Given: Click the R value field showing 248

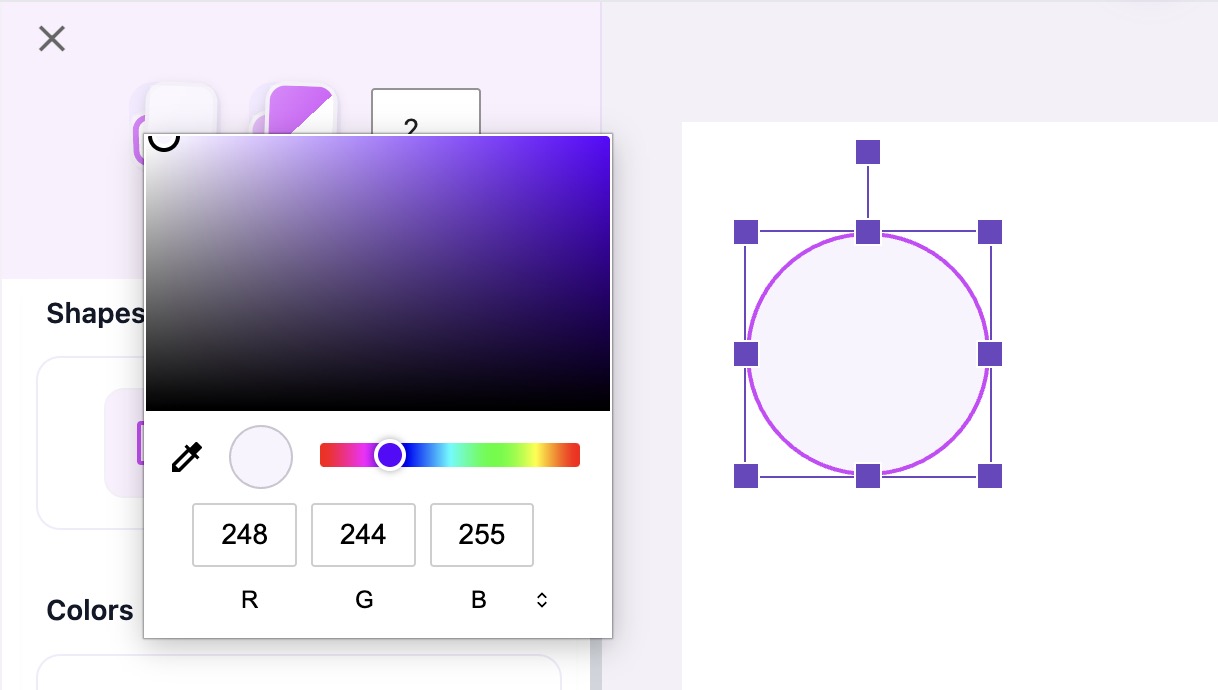Looking at the screenshot, I should click(x=245, y=535).
